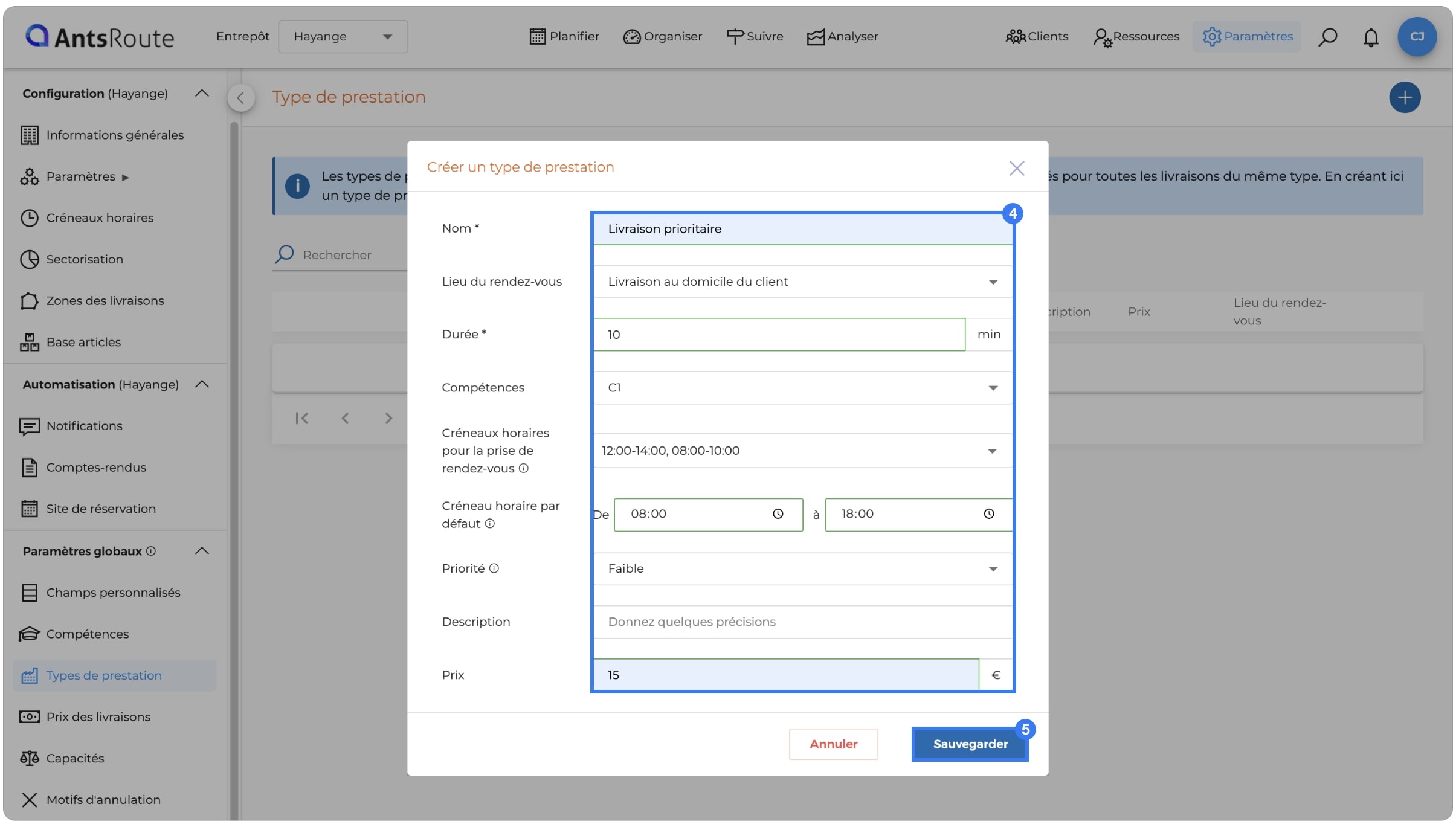
Task: Open the Paramètres top menu
Action: tap(1248, 37)
